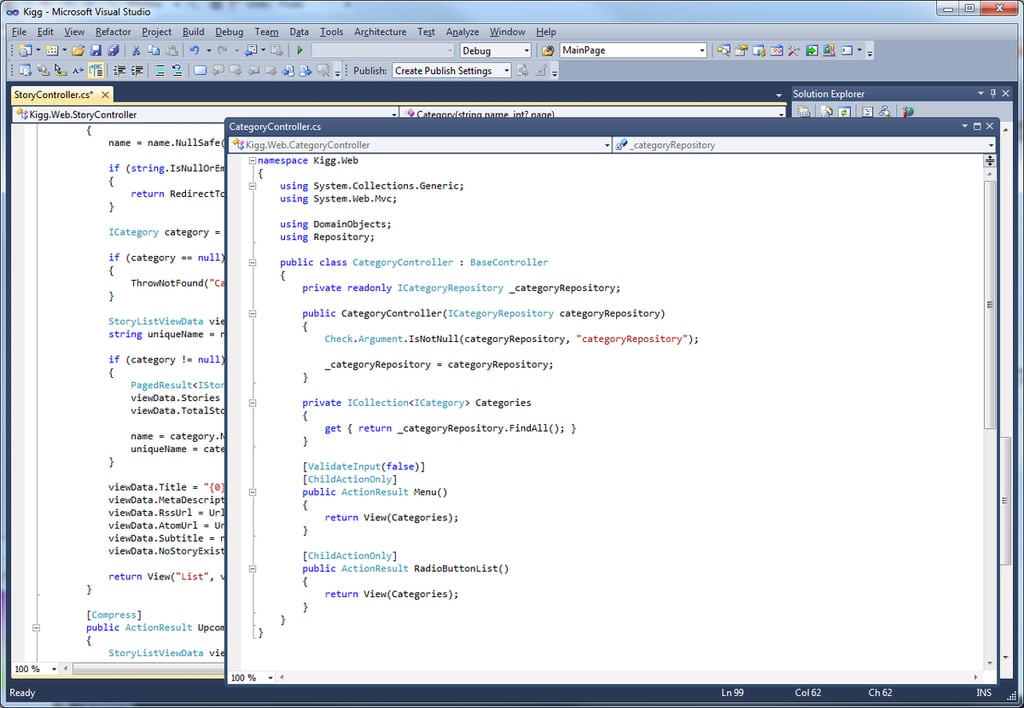Screen dimensions: 1024x708
Task: Click the Start Page green arrow icon
Action: tap(812, 50)
